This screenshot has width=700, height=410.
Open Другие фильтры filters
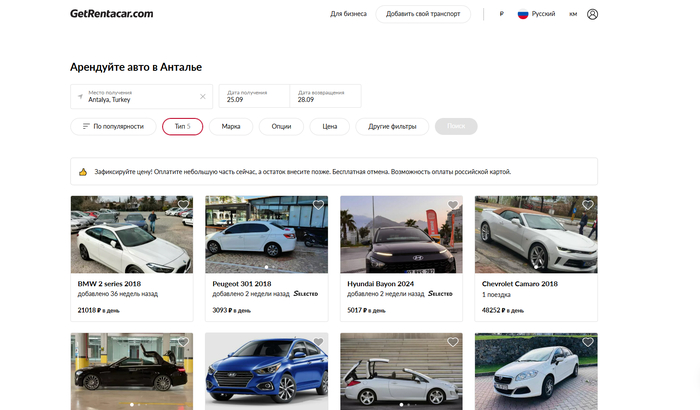[391, 127]
